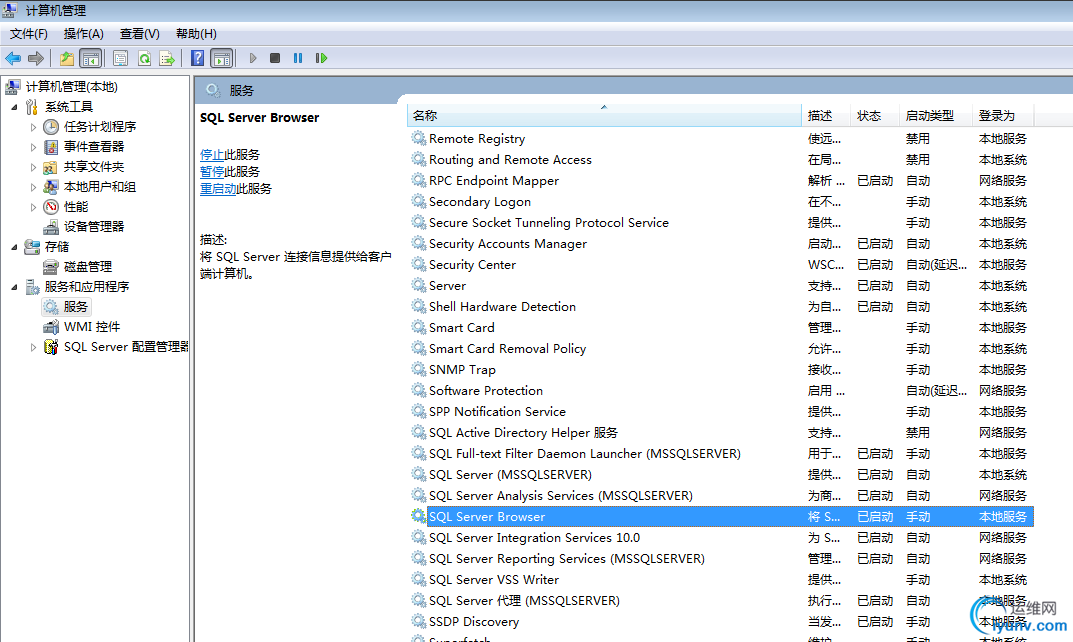
Task: Click the gear icon beside SQL Server Browser
Action: click(419, 516)
